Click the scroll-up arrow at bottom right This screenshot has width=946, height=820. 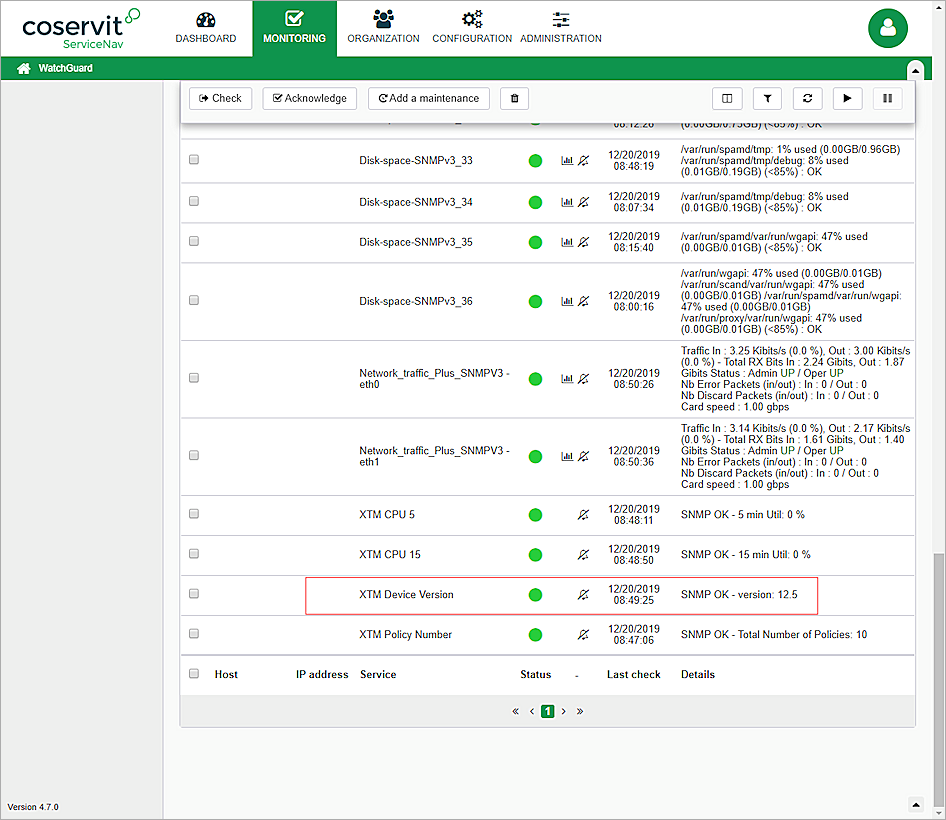coord(914,804)
